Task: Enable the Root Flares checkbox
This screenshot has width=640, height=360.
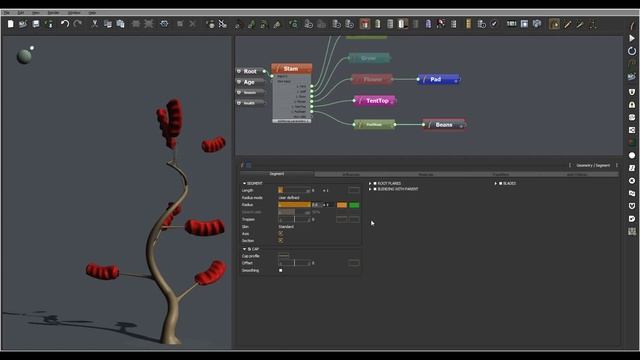Action: point(375,184)
